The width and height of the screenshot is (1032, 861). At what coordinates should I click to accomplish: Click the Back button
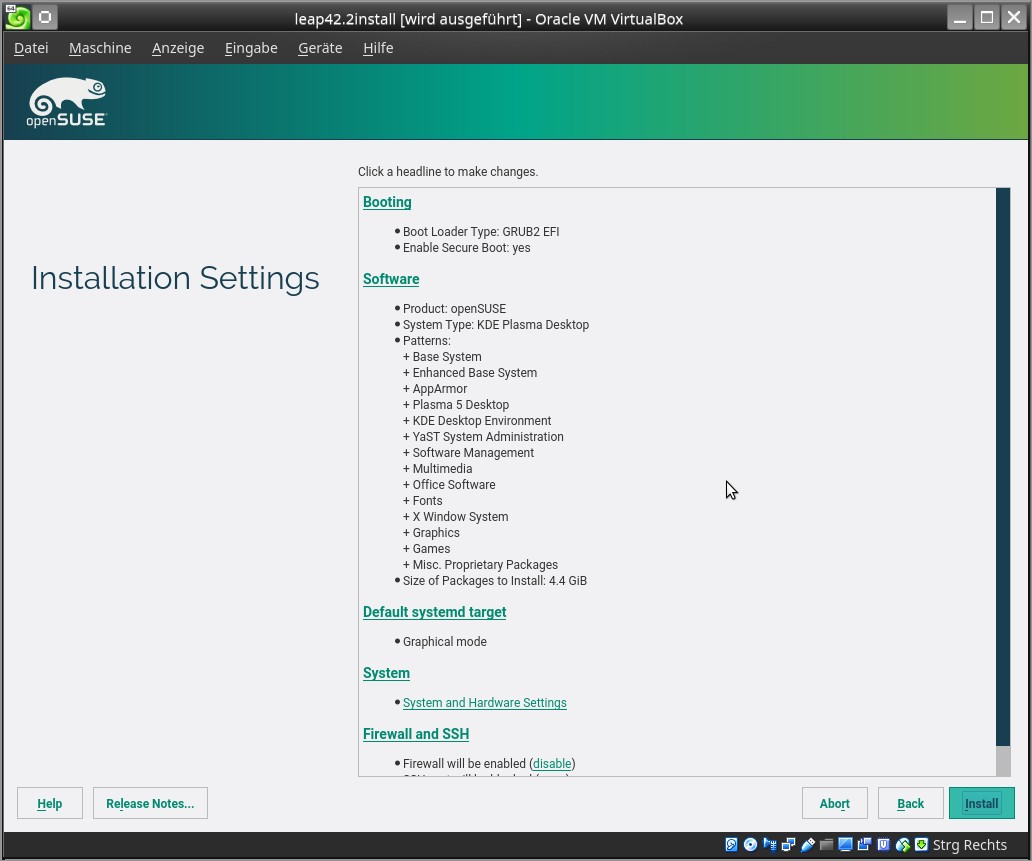910,803
